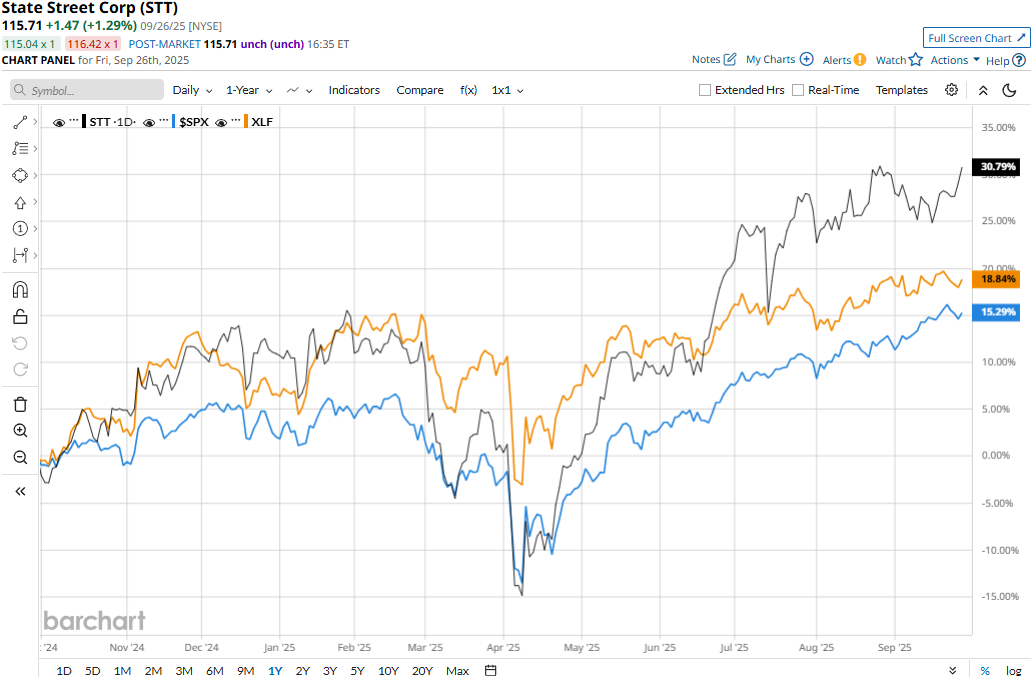The image size is (1031, 677).
Task: Open the numbered annotation tool
Action: (20, 229)
